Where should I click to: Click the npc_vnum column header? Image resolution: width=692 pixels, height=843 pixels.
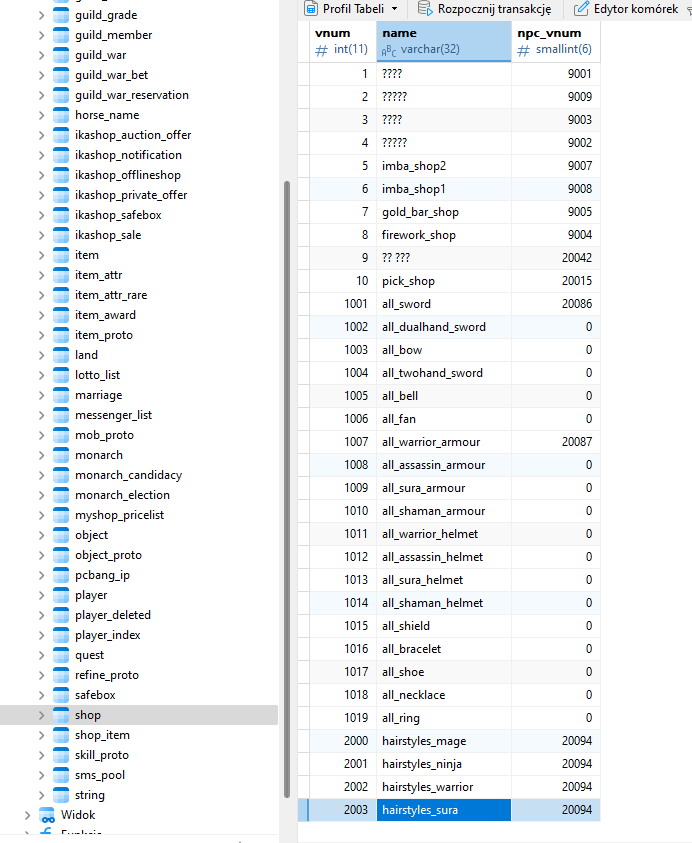[x=555, y=41]
